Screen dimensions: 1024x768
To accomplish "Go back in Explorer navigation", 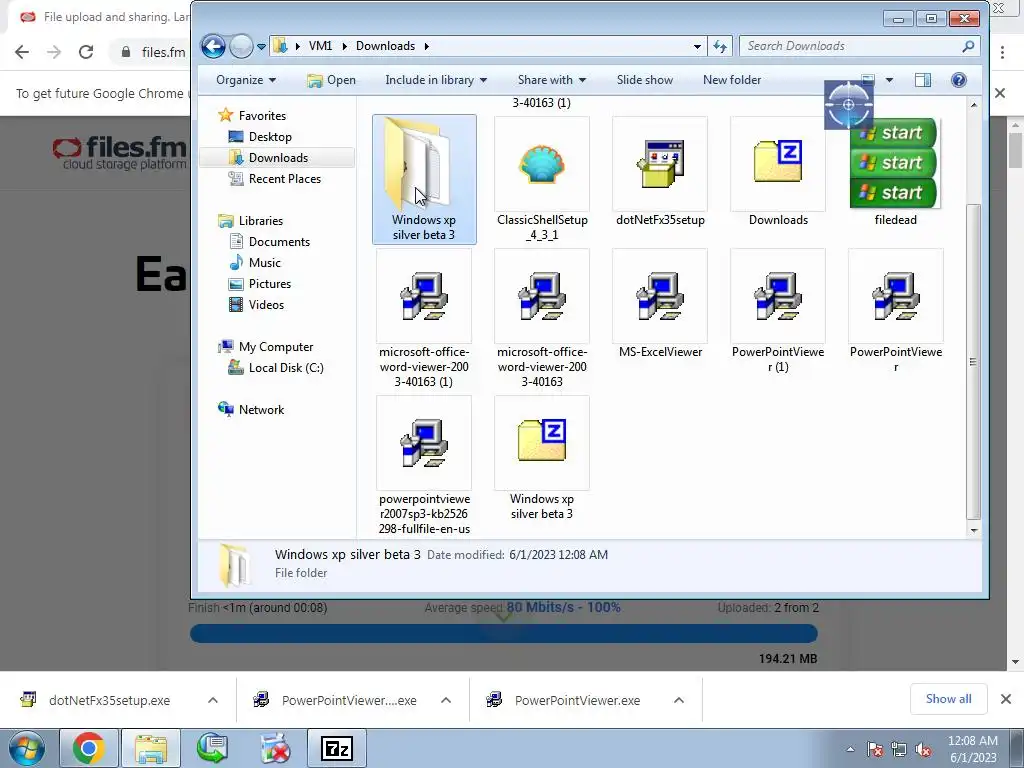I will pos(213,46).
